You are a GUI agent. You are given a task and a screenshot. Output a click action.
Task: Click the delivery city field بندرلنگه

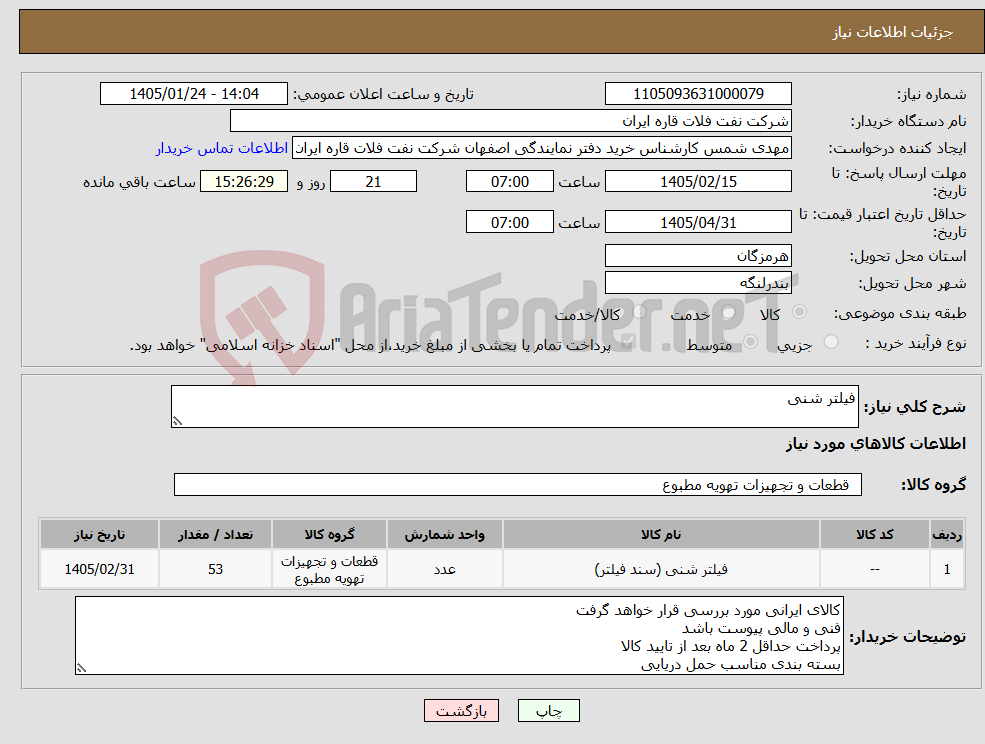698,283
